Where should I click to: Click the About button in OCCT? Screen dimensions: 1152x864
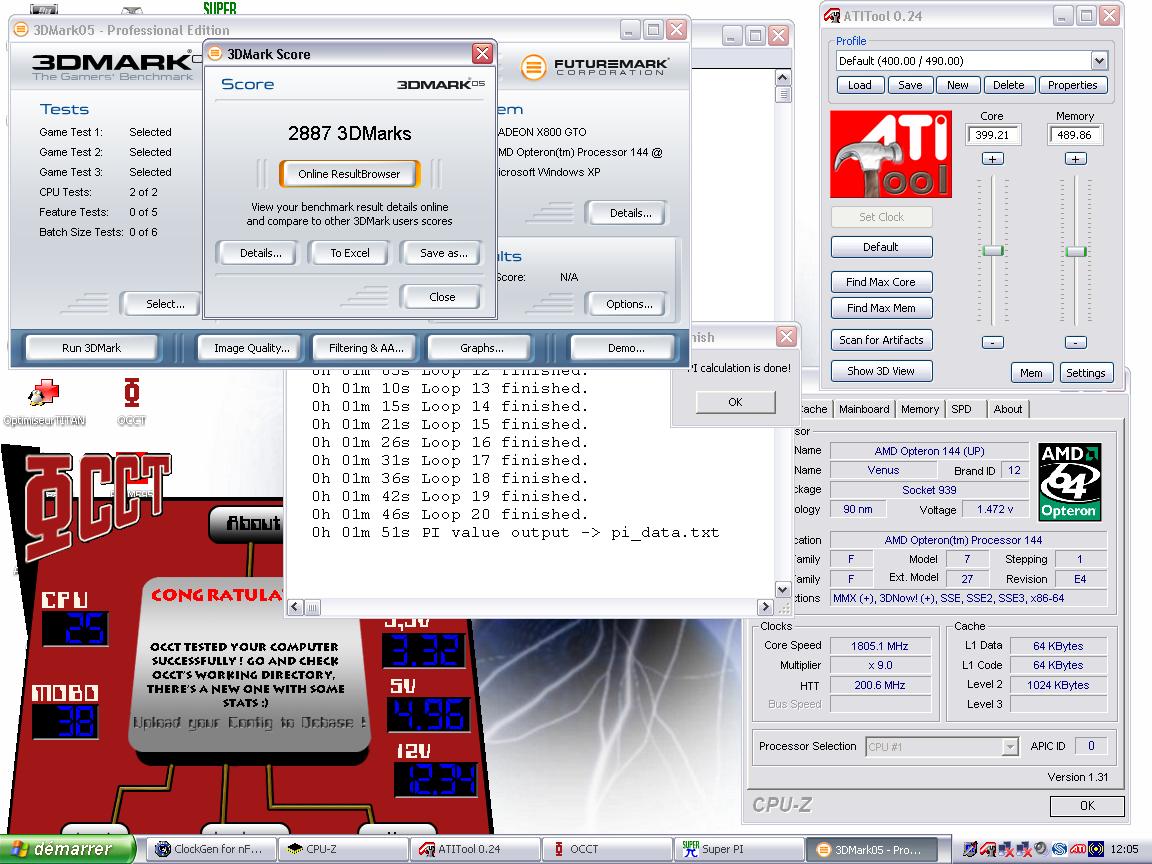[250, 523]
